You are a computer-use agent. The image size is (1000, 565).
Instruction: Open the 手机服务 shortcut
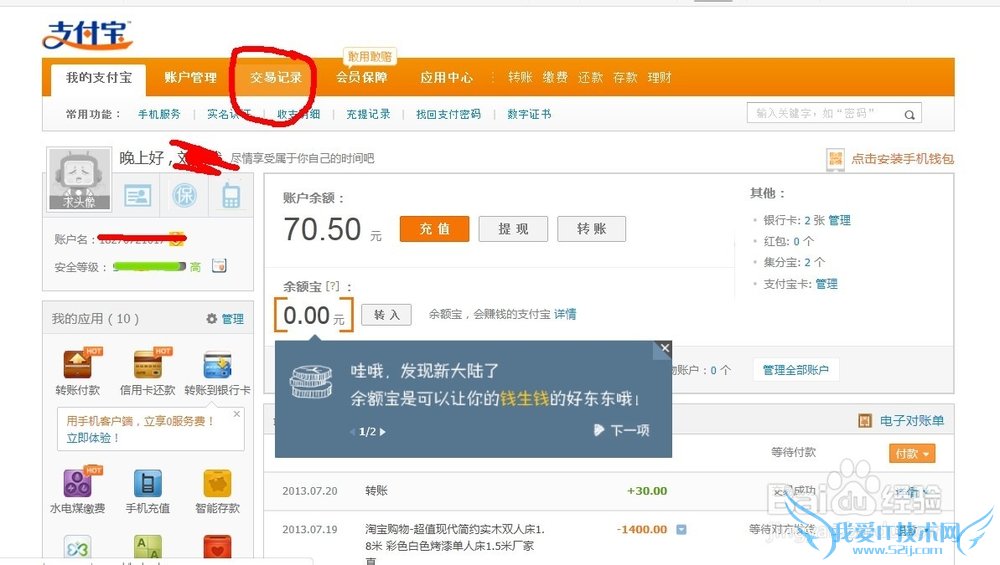coord(159,114)
